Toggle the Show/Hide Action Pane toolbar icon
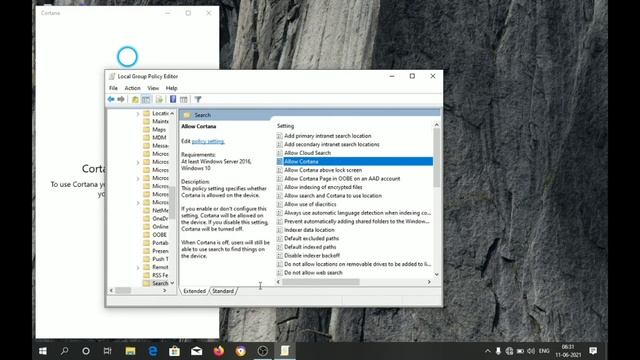This screenshot has width=640, height=360. (x=184, y=99)
